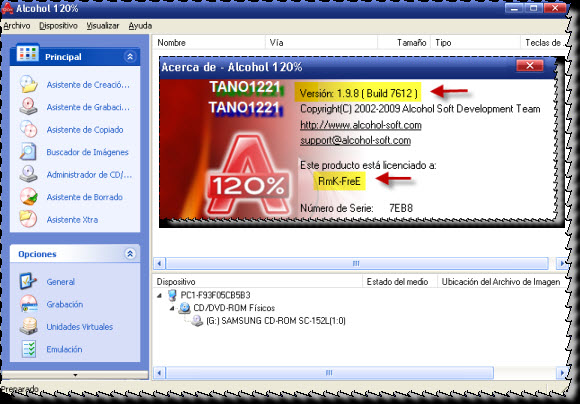
Task: Open the Emulación checklist icon
Action: [x=28, y=349]
